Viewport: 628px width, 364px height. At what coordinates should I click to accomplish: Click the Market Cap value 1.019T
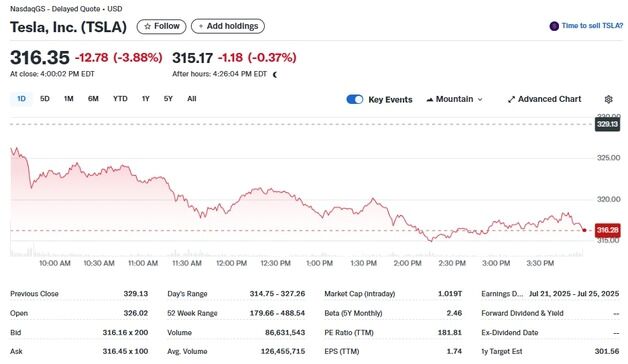click(450, 294)
